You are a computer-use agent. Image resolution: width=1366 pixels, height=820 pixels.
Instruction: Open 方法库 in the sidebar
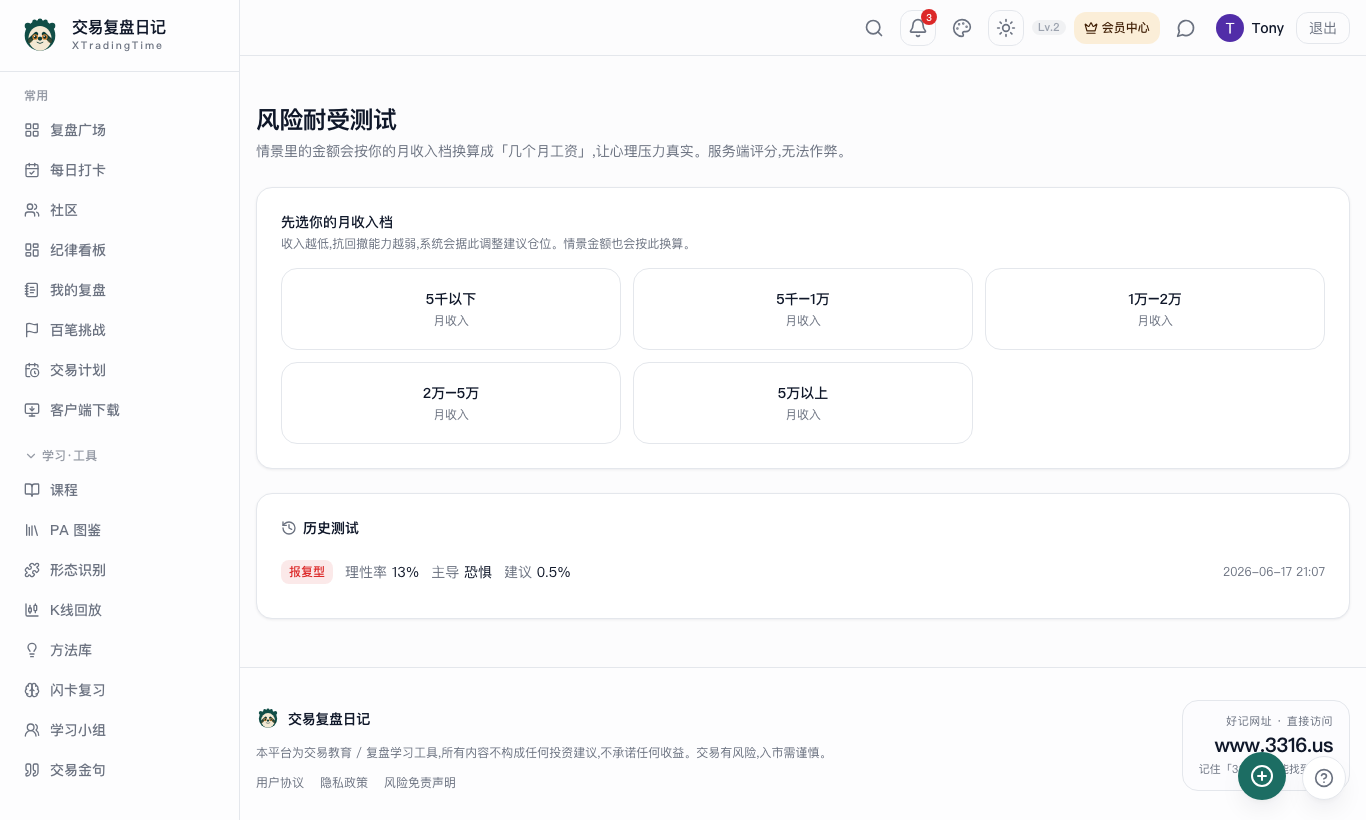(119, 650)
